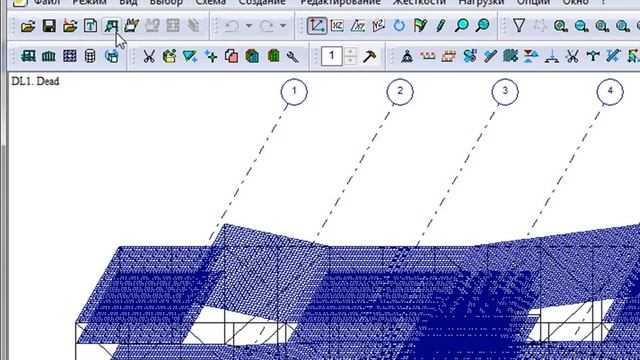Open the Жесткости menu
The height and width of the screenshot is (360, 640).
(x=419, y=2)
